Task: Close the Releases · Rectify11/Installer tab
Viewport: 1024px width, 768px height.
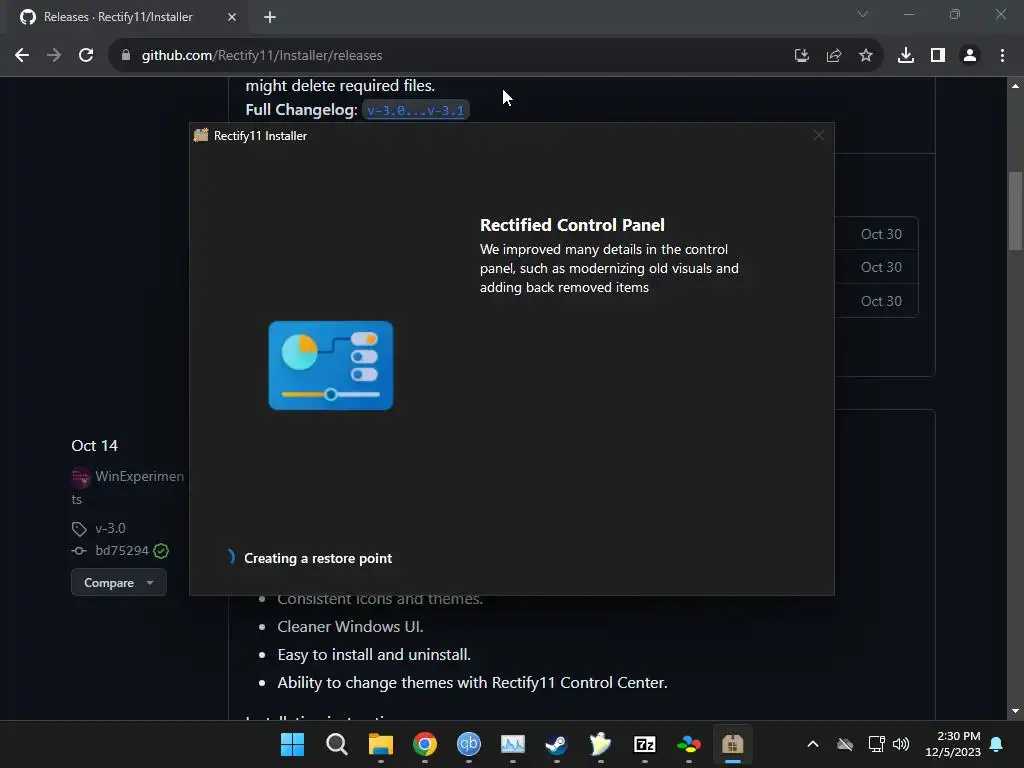Action: coord(232,17)
